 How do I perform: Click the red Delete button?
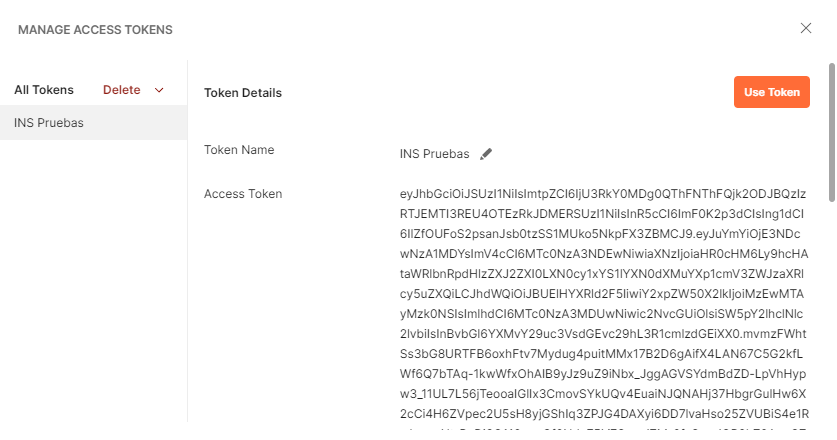click(x=122, y=90)
